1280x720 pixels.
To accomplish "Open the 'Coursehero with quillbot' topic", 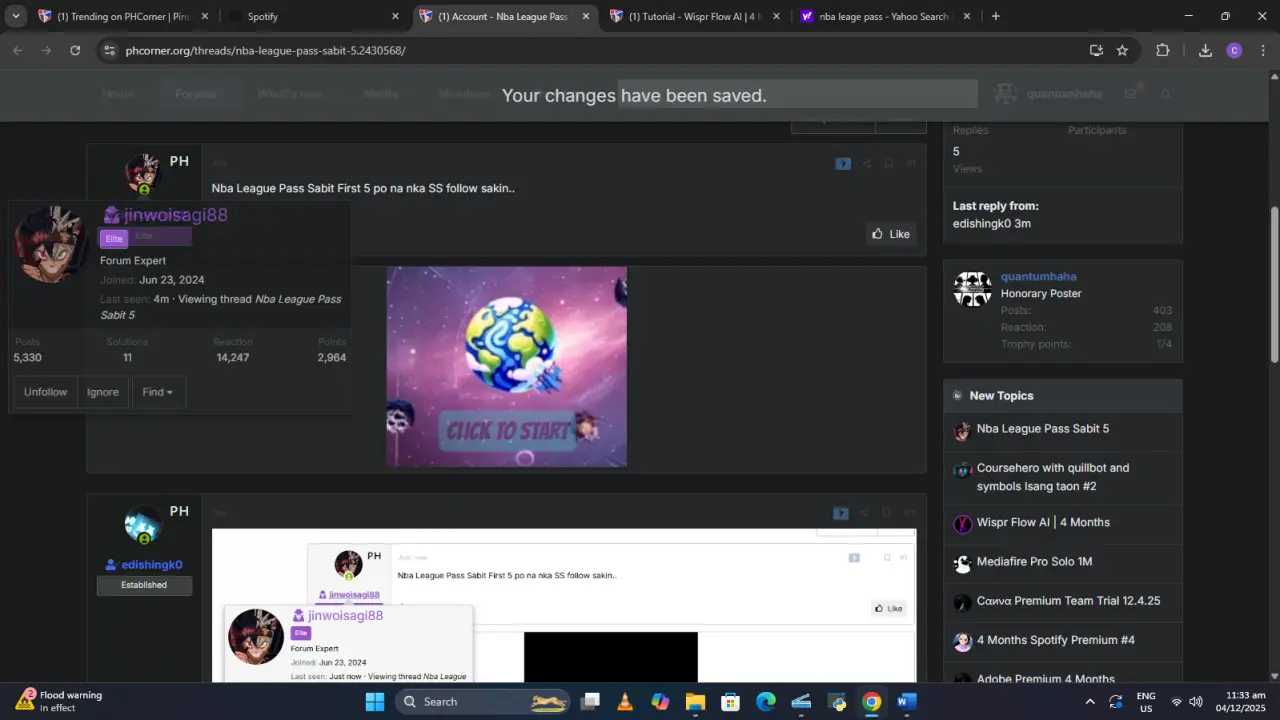I will tap(1053, 477).
